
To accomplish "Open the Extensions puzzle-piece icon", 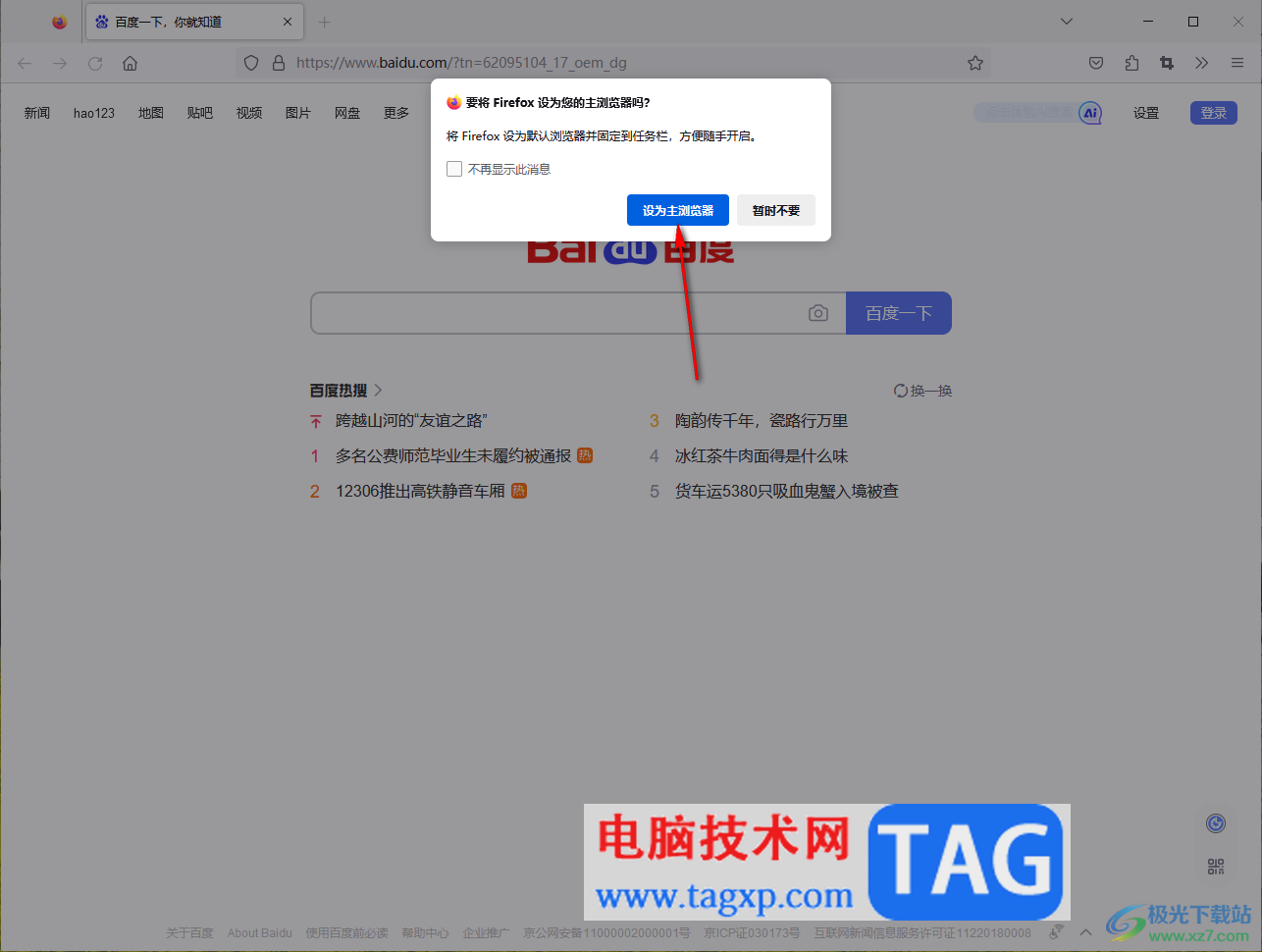I will coord(1131,62).
